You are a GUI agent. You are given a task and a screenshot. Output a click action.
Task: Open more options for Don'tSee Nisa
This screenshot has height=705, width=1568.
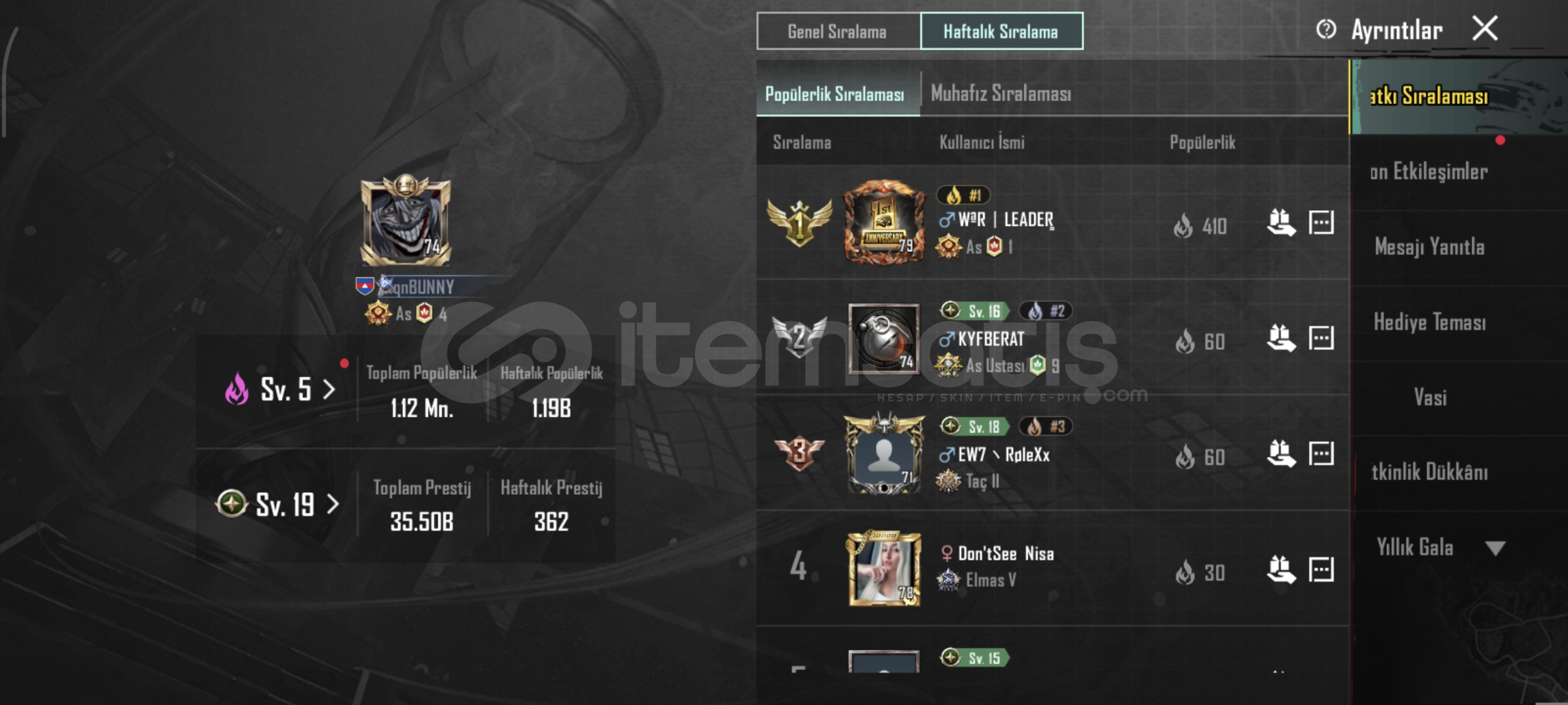click(x=1321, y=570)
